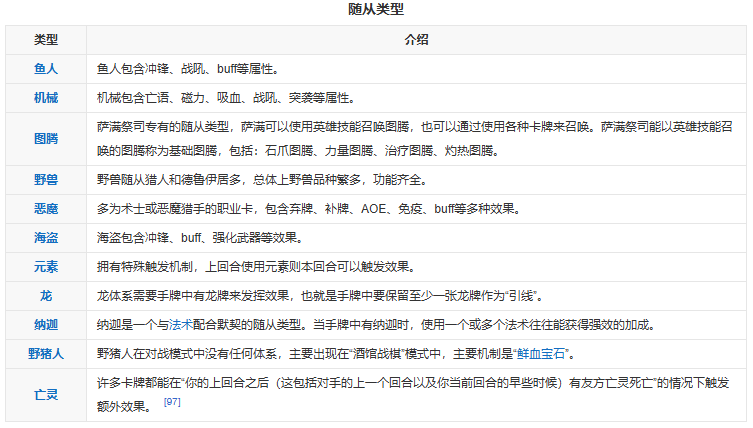Screen dimensions: 753x428
Task: Click the 介绍 column header
Action: click(x=416, y=40)
